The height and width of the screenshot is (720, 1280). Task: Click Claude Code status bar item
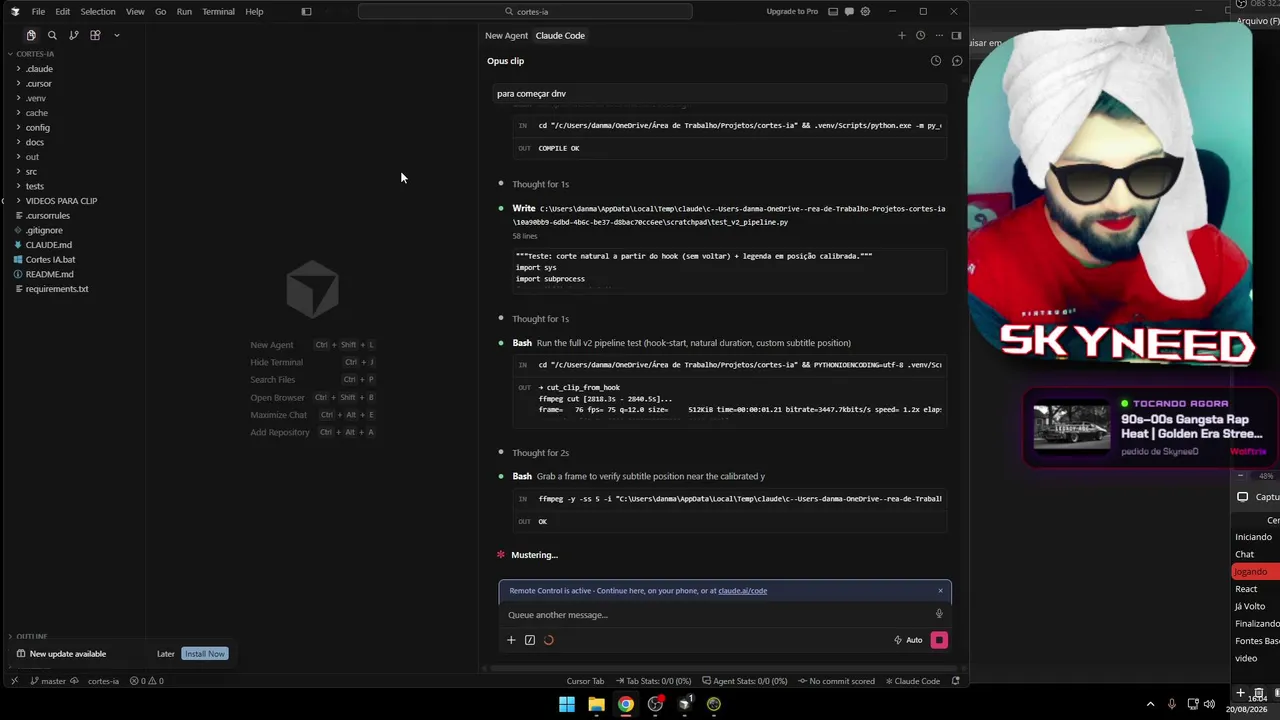coord(913,681)
